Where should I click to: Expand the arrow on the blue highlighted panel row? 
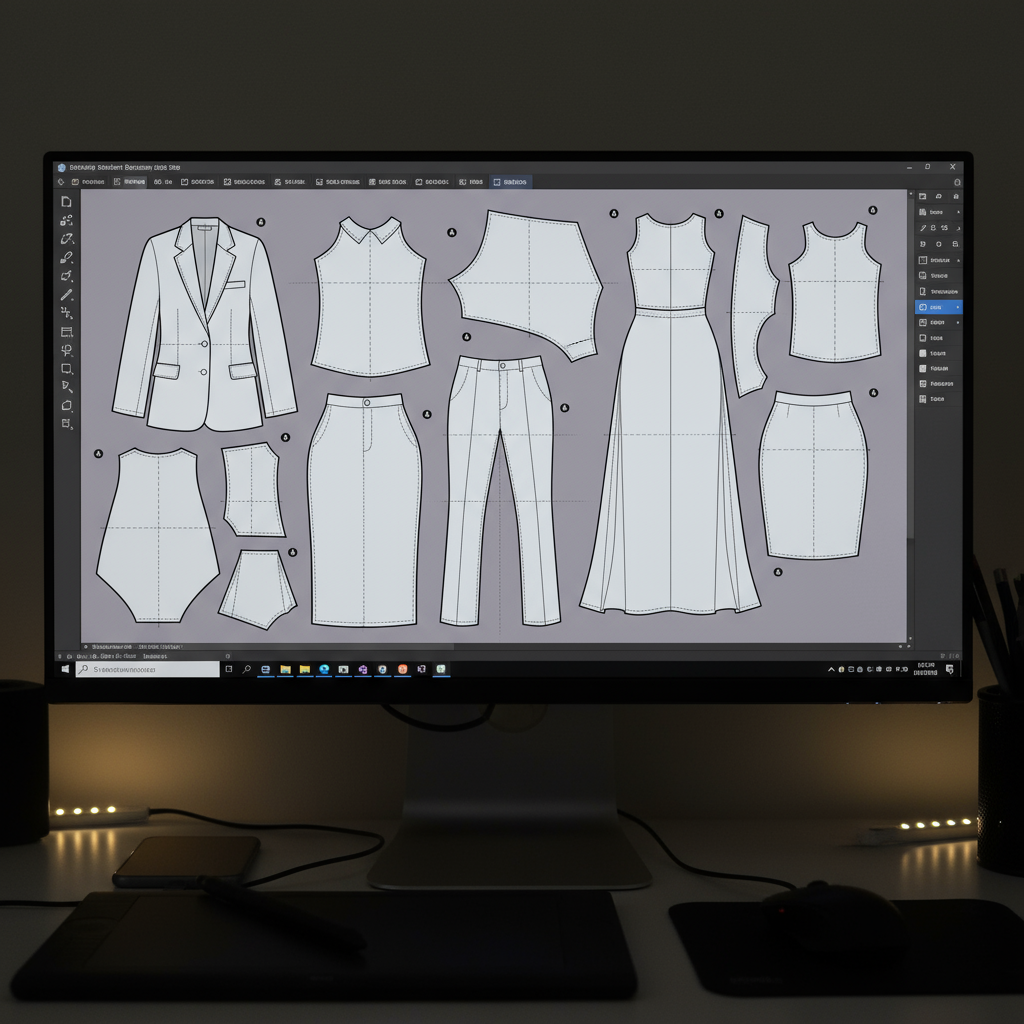(x=958, y=308)
